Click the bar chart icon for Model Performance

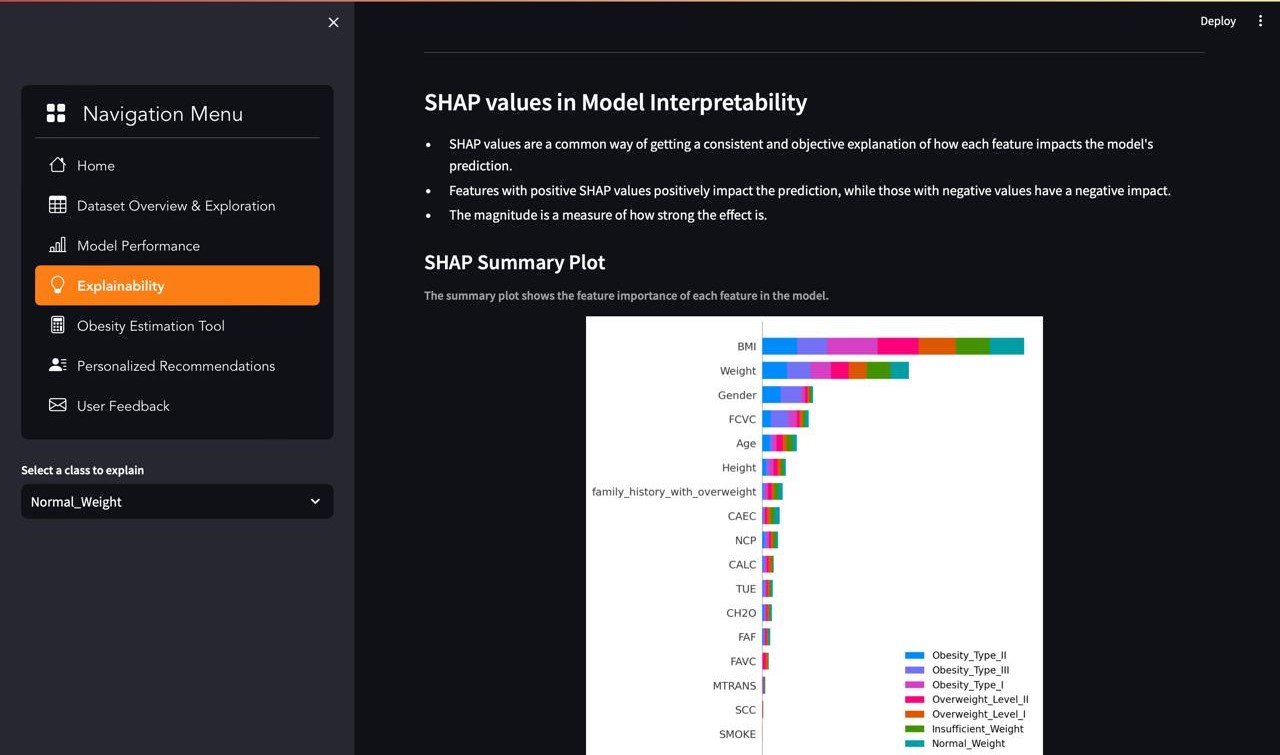click(x=58, y=245)
